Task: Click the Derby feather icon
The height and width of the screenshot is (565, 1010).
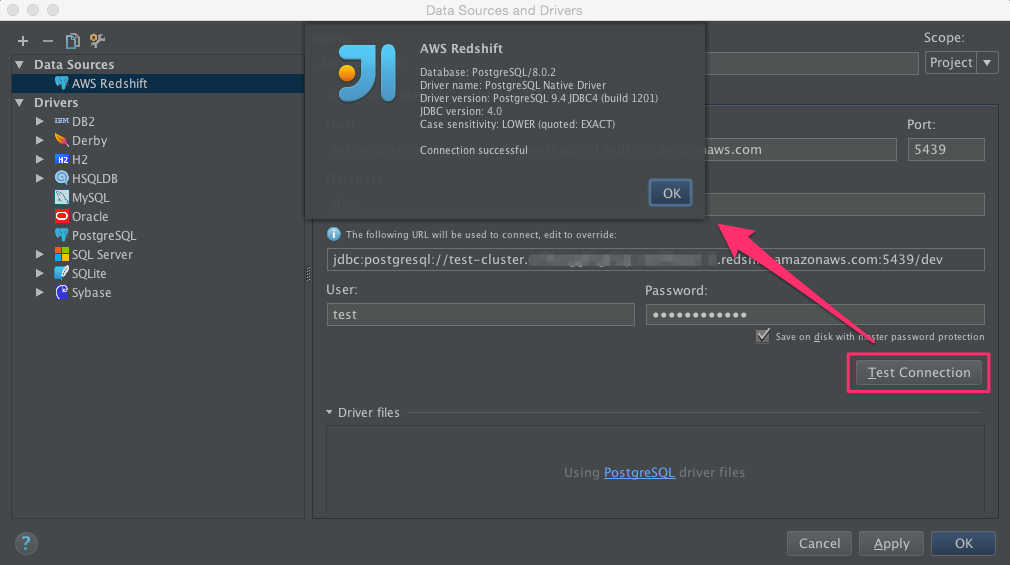Action: click(62, 140)
